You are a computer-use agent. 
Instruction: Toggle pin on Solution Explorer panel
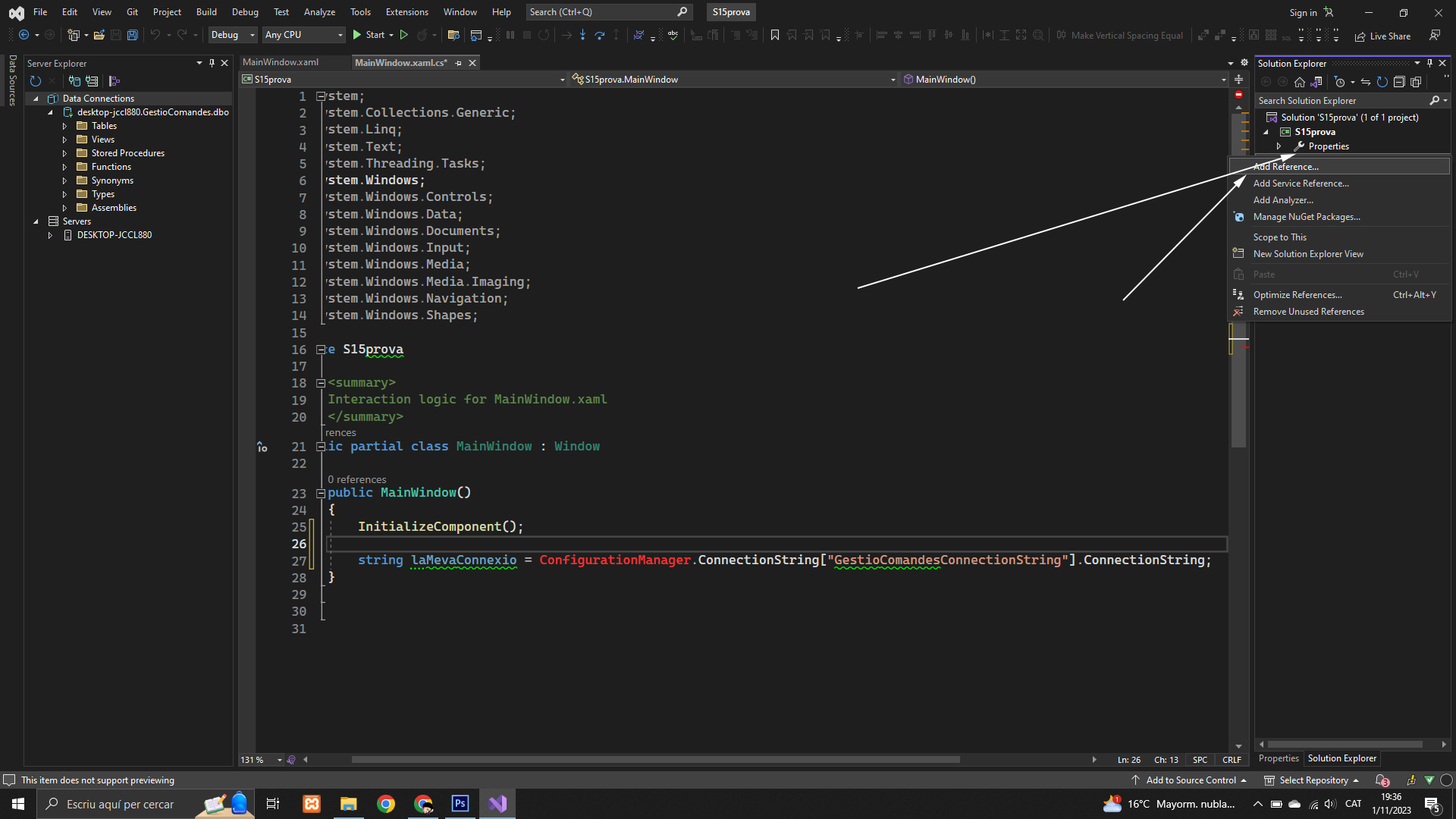pos(1429,63)
